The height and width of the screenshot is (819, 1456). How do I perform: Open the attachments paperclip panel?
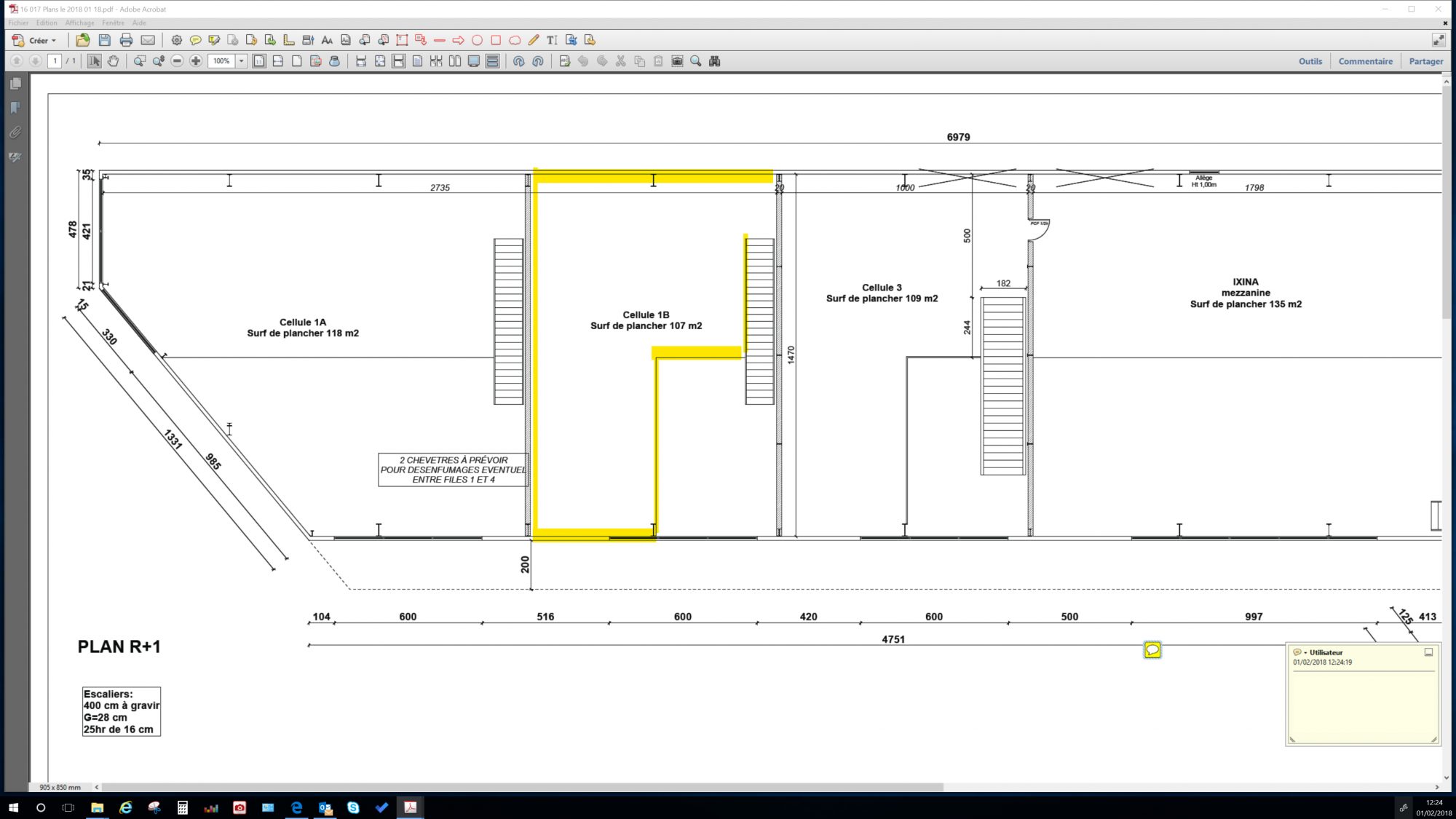tap(15, 132)
